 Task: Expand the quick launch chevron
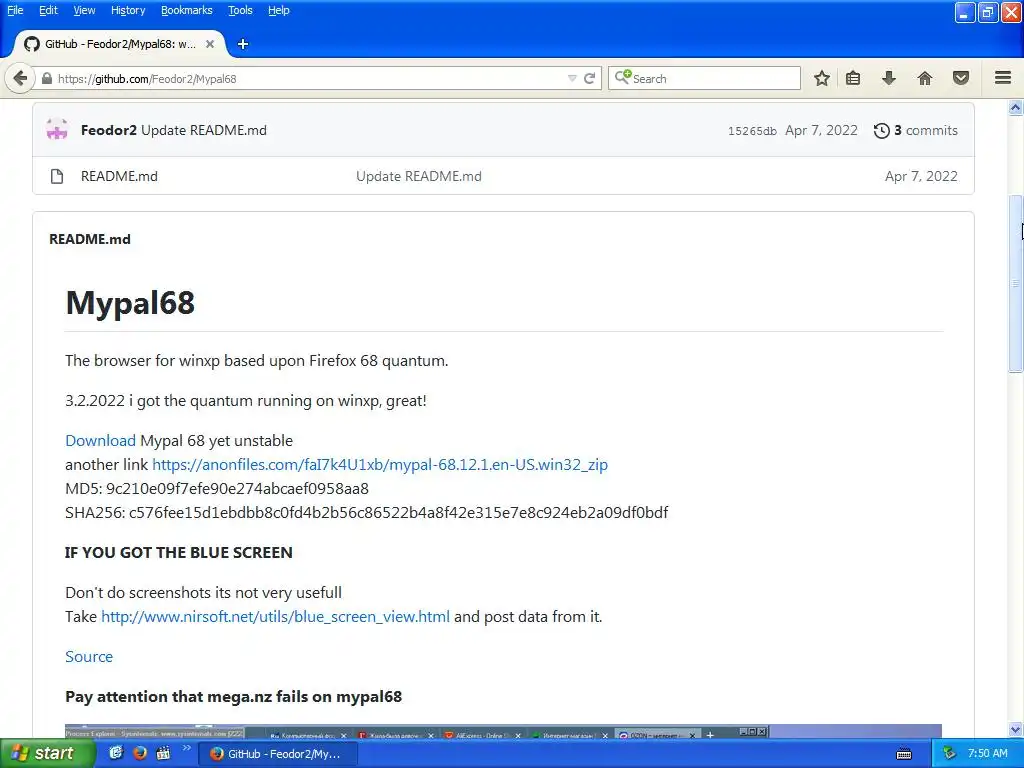pos(186,748)
